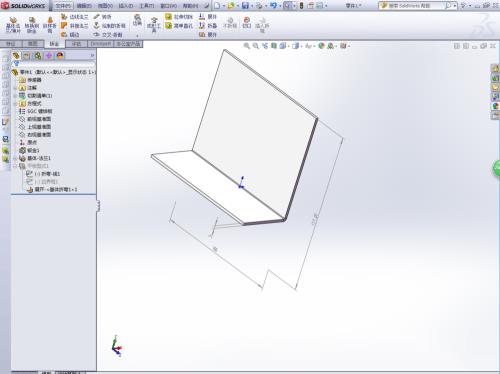Click the Extruded Cut tool
500x374 pixels.
[179, 17]
